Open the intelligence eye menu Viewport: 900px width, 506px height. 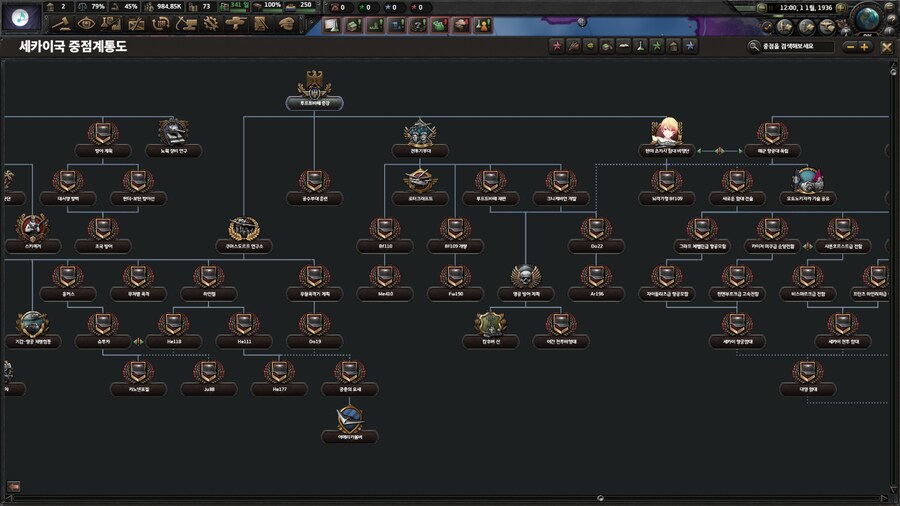[x=85, y=24]
